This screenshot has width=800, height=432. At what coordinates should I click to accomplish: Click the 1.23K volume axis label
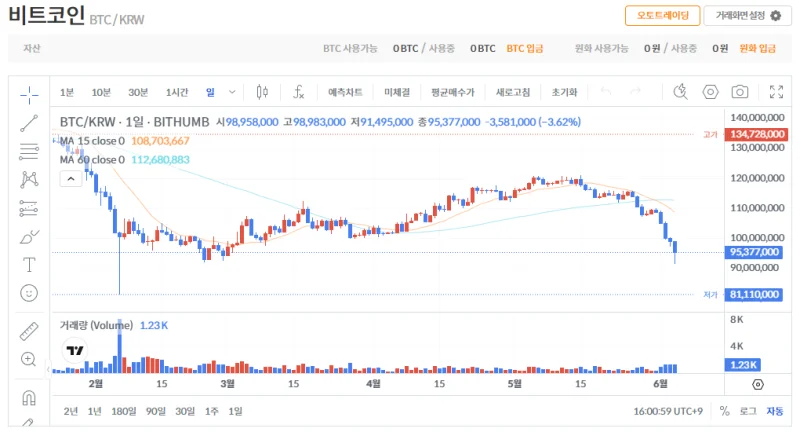coord(743,365)
